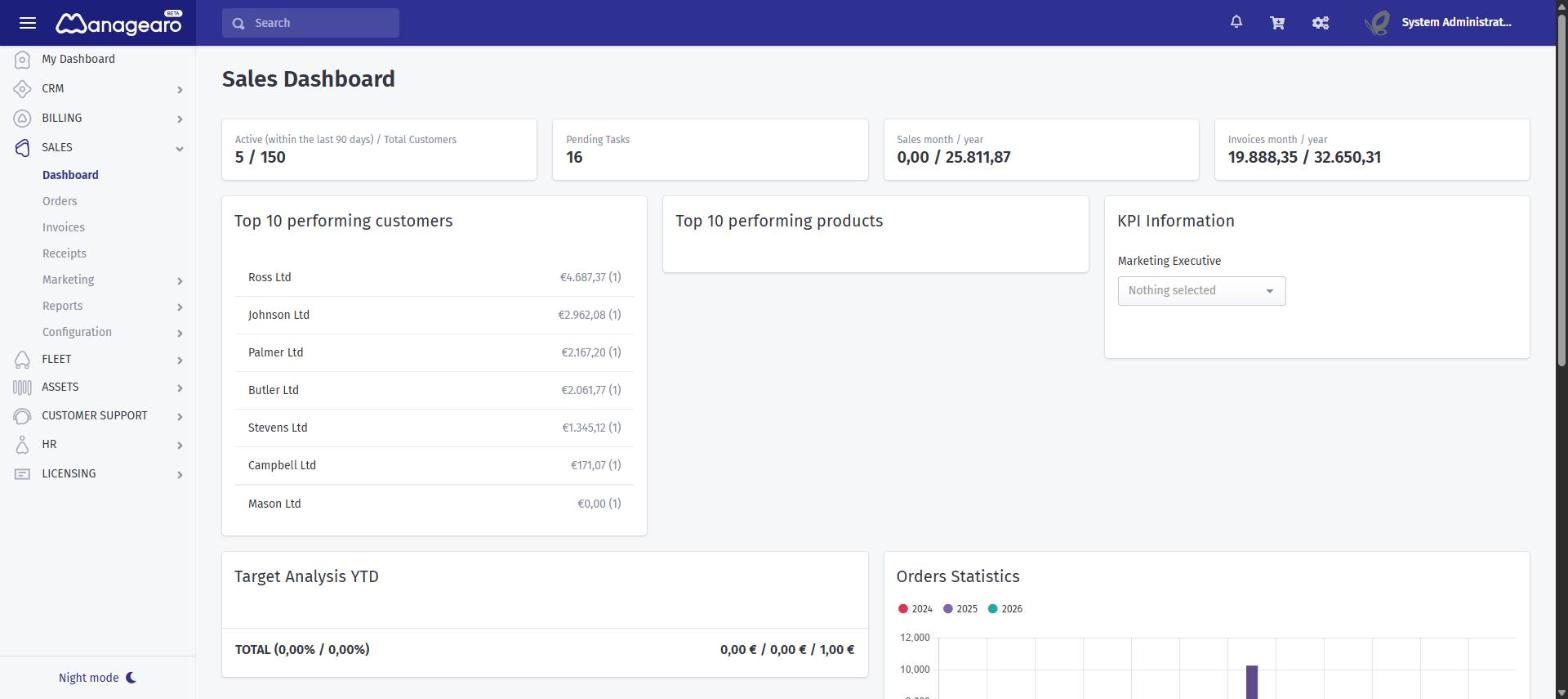The width and height of the screenshot is (1568, 699).
Task: Click the Billing sidebar icon
Action: (x=22, y=118)
